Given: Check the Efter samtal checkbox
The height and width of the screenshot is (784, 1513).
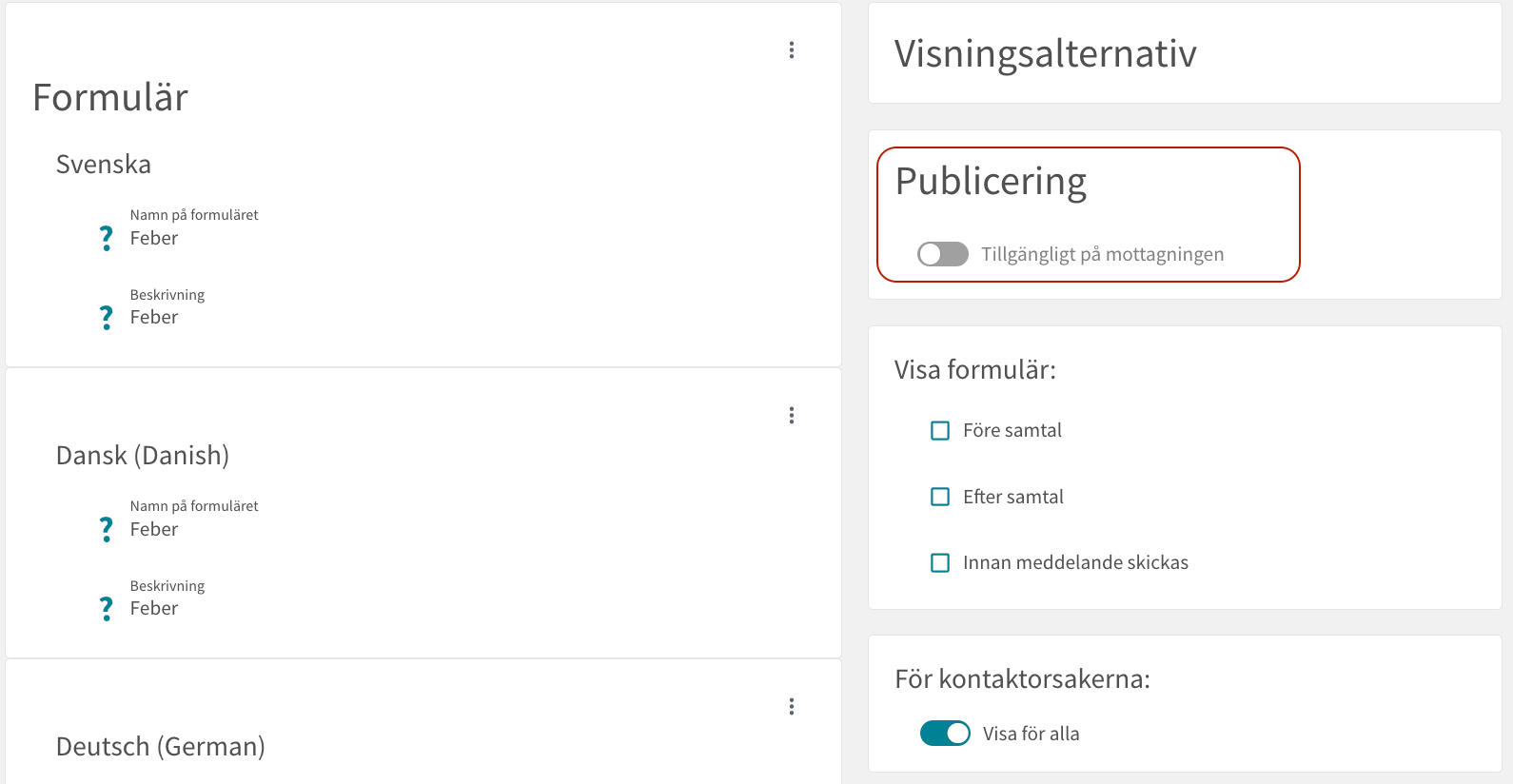Looking at the screenshot, I should tap(940, 497).
